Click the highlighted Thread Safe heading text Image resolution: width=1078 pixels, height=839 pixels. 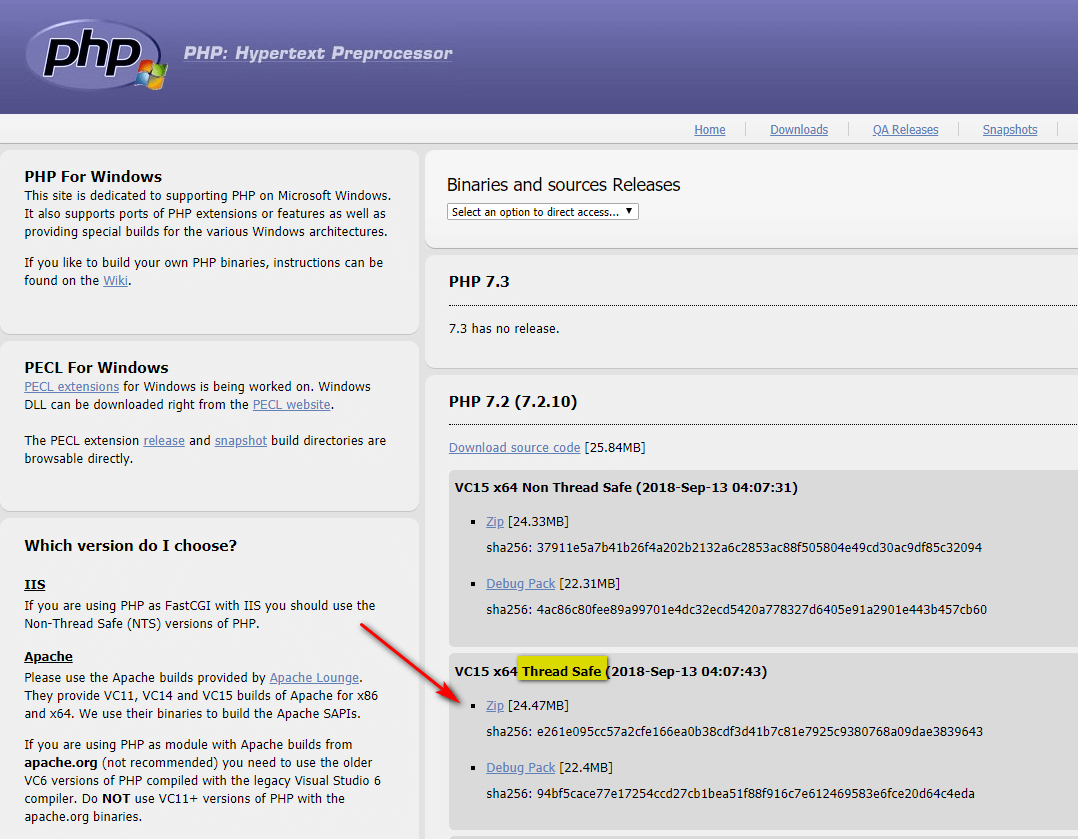(561, 671)
